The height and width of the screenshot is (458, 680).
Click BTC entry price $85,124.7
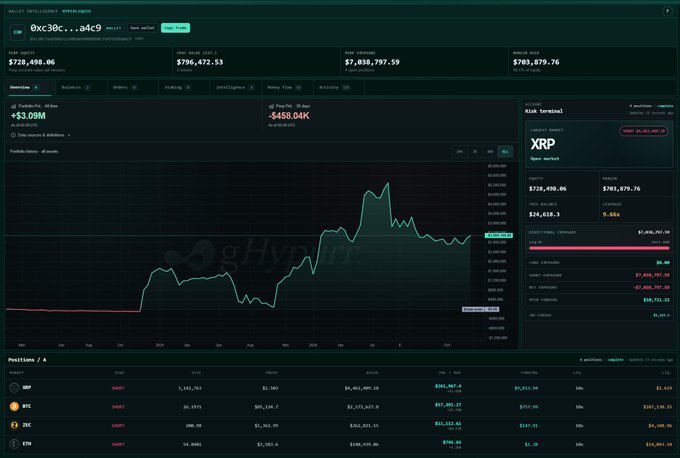click(266, 407)
